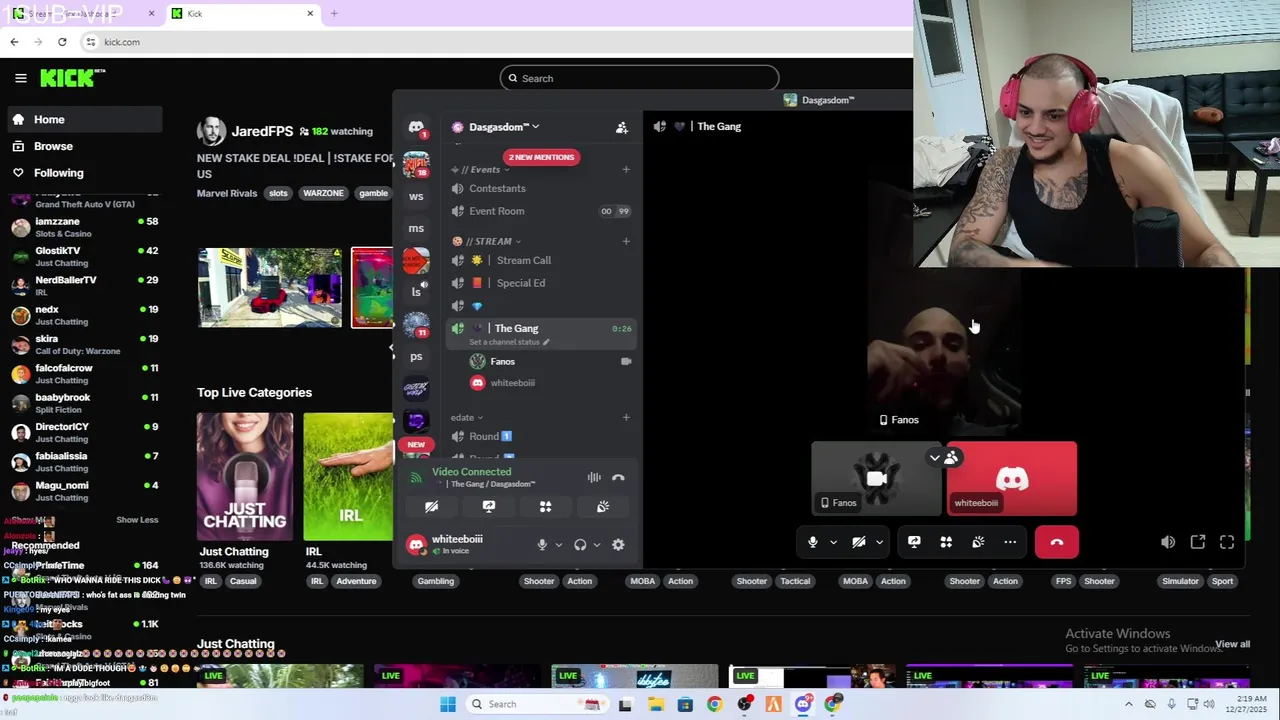The height and width of the screenshot is (720, 1280).
Task: Toggle camera in the Video Connected panel
Action: click(432, 507)
